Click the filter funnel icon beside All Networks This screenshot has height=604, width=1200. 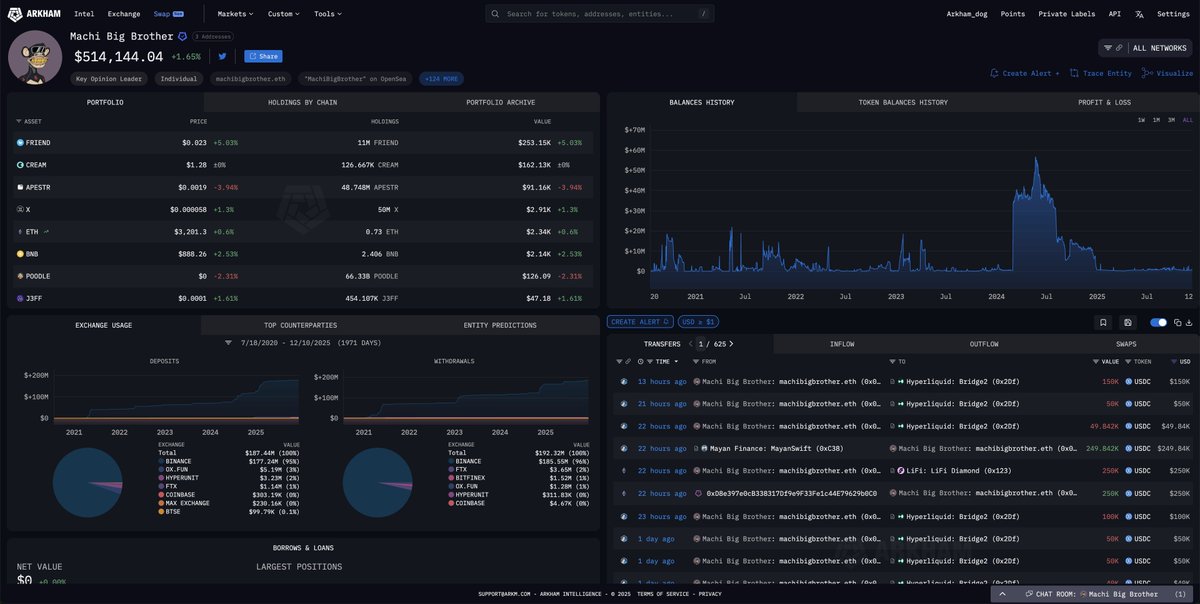[x=1107, y=47]
